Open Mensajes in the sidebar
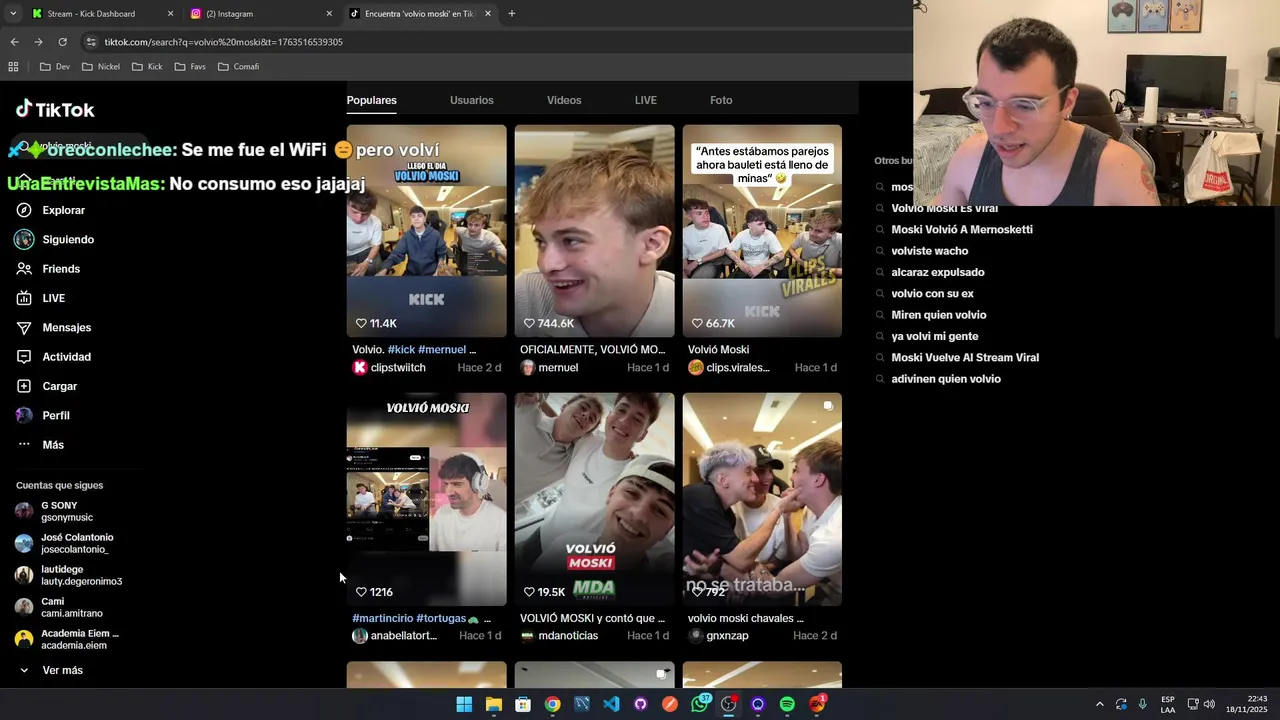The image size is (1280, 720). point(54,327)
